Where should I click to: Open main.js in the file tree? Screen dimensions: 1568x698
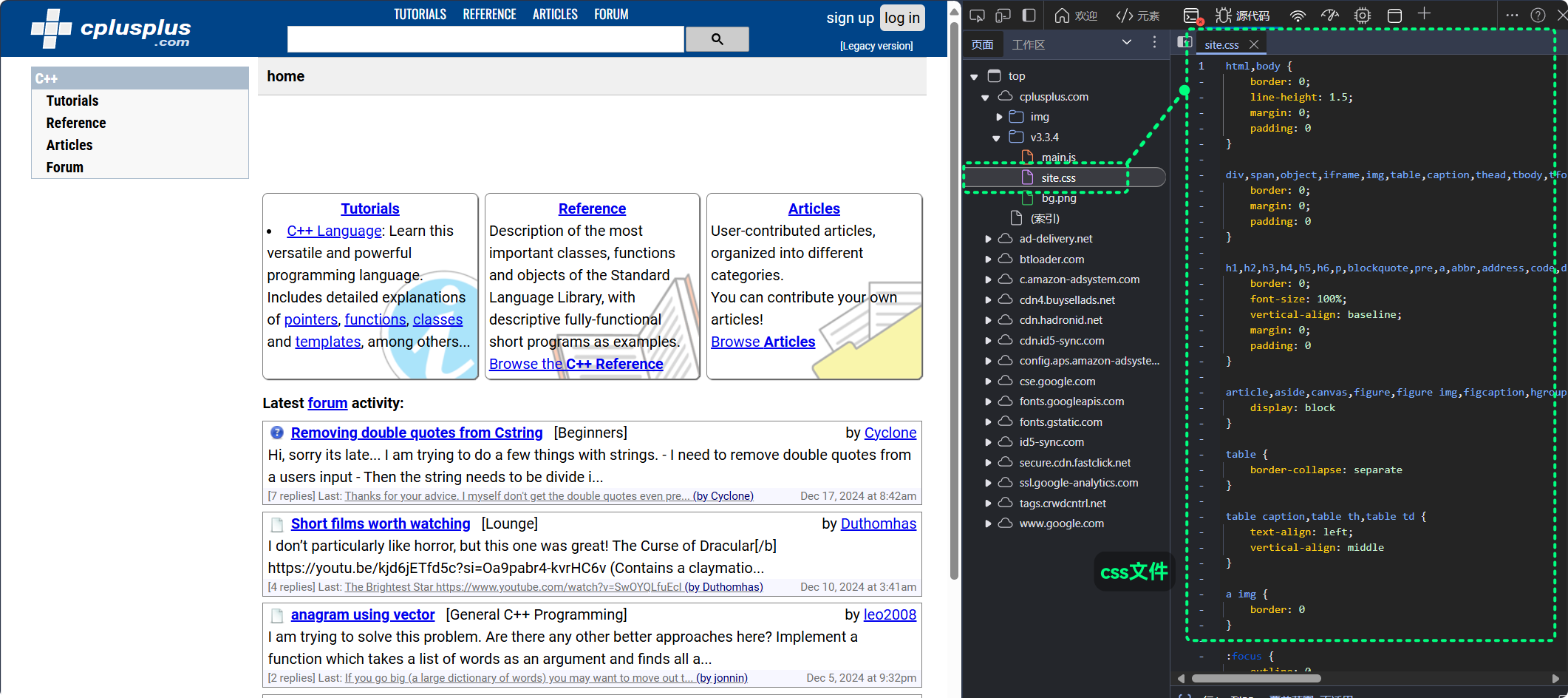click(1058, 157)
